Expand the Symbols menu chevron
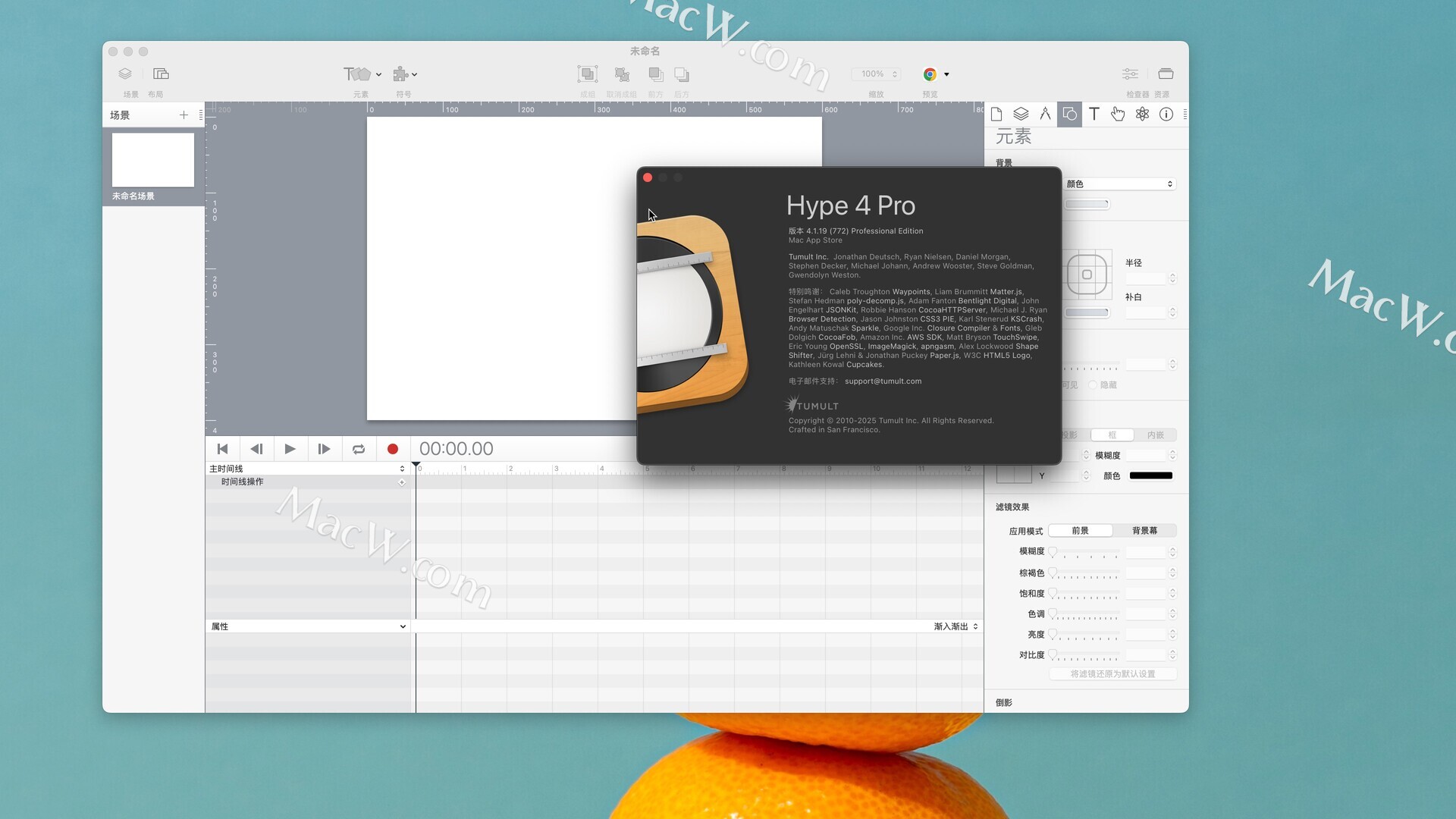 414,74
